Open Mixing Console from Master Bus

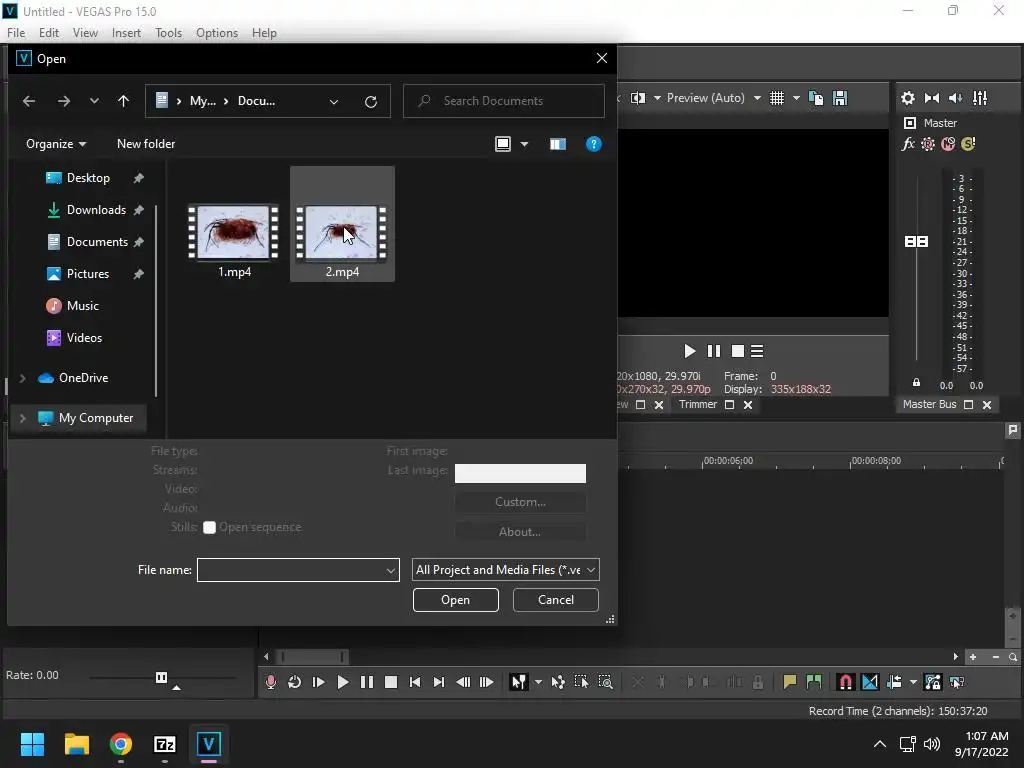(980, 98)
